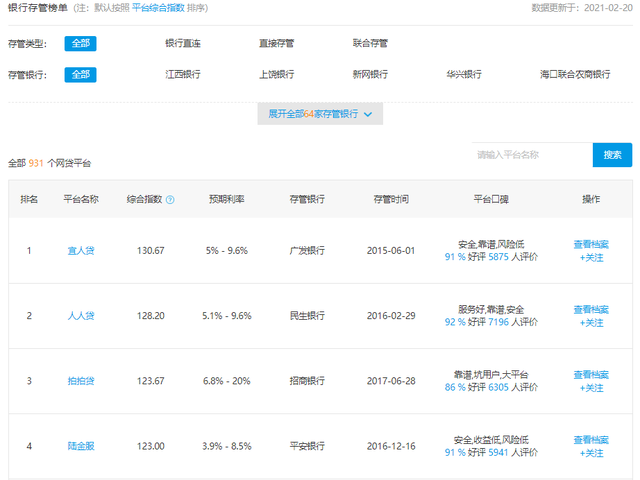Image resolution: width=640 pixels, height=480 pixels.
Task: Click the 预期利率 column header
Action: pyautogui.click(x=227, y=199)
